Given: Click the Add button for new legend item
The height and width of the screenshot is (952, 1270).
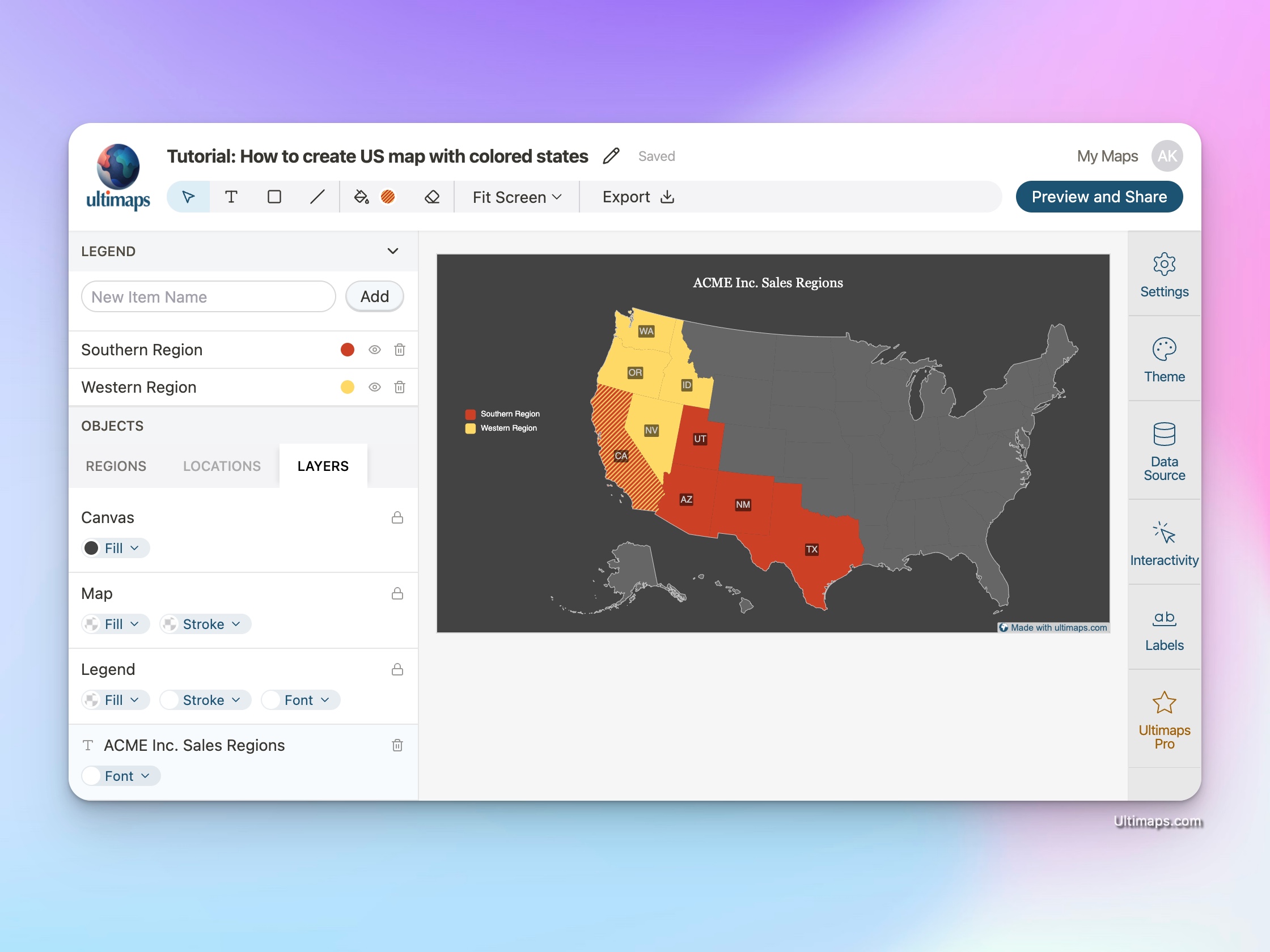Looking at the screenshot, I should (374, 296).
